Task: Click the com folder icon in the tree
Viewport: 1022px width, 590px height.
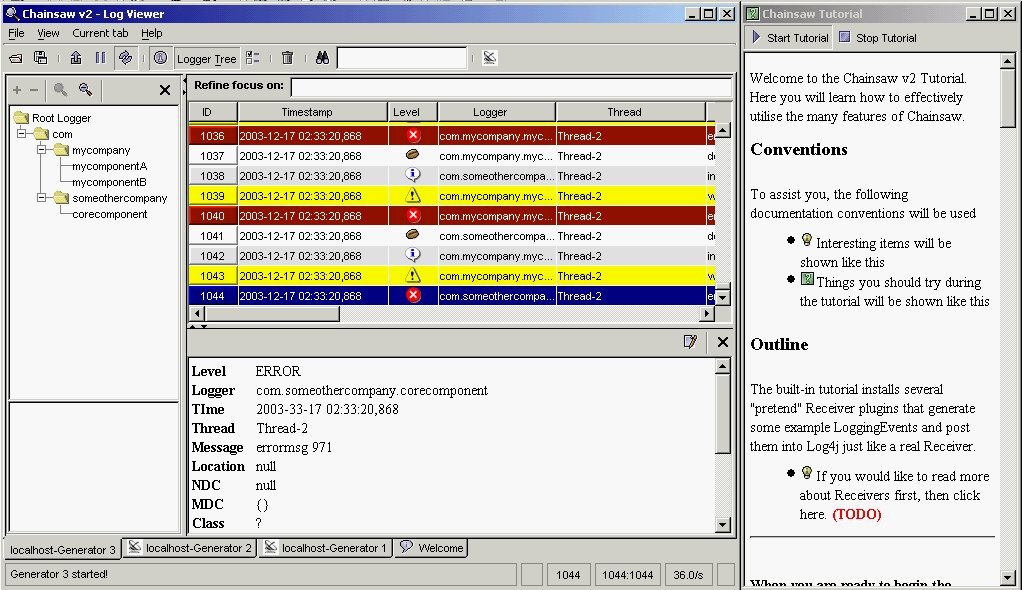Action: tap(42, 134)
